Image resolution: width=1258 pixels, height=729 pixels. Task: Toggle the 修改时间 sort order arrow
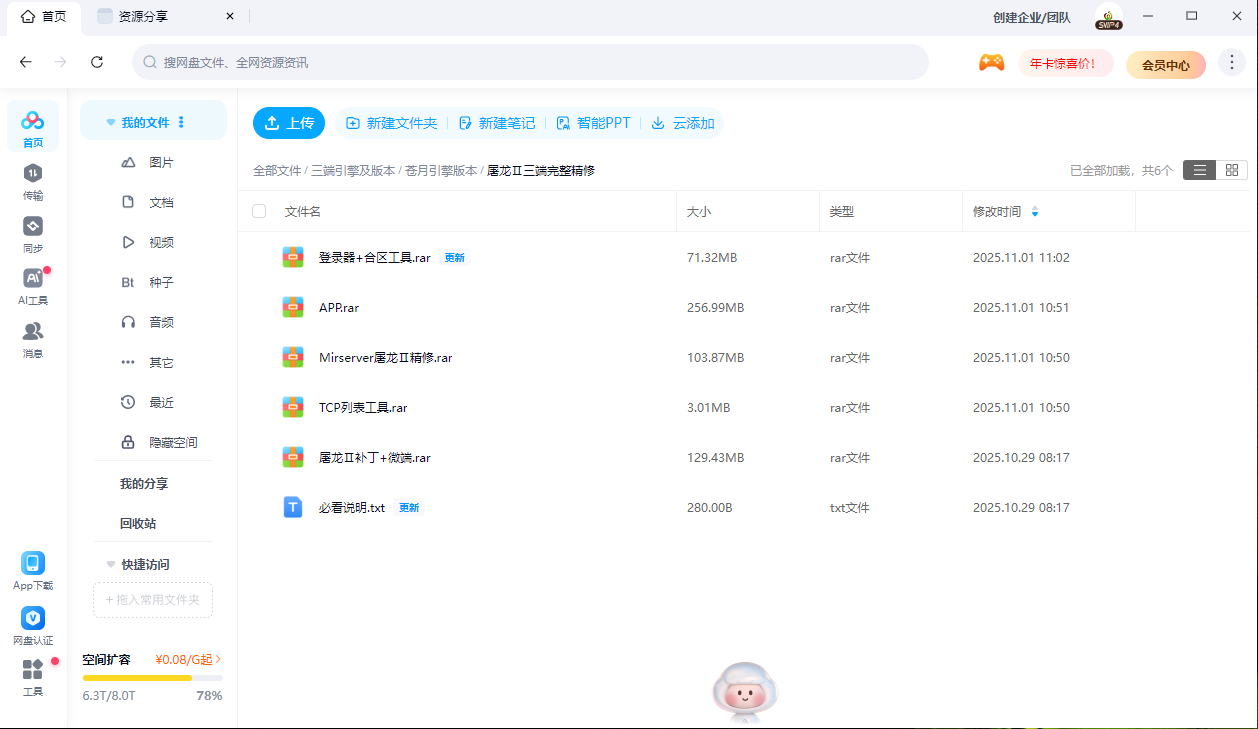pyautogui.click(x=1035, y=212)
